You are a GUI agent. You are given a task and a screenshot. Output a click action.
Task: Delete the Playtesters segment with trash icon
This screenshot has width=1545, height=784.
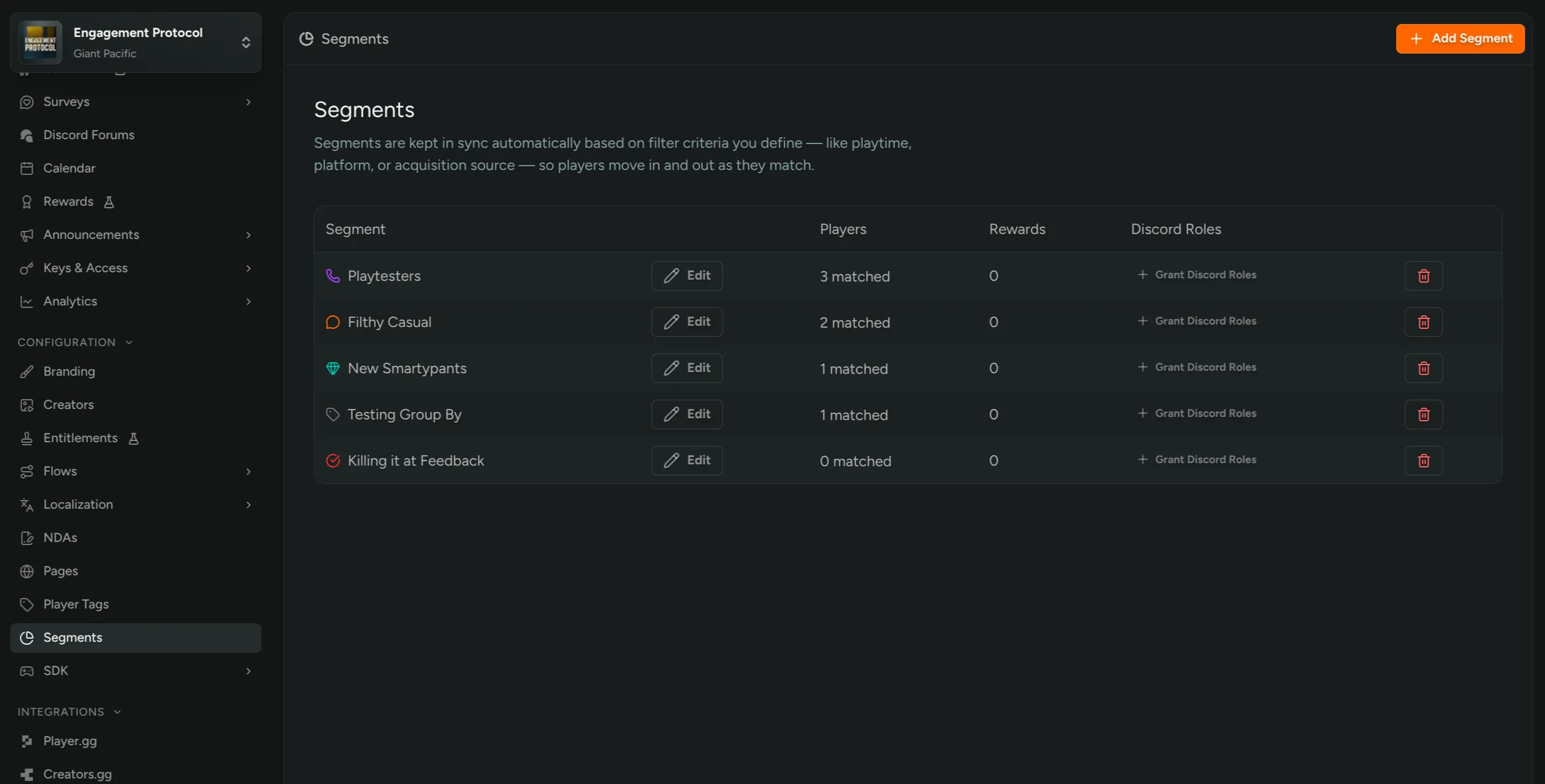pos(1423,276)
